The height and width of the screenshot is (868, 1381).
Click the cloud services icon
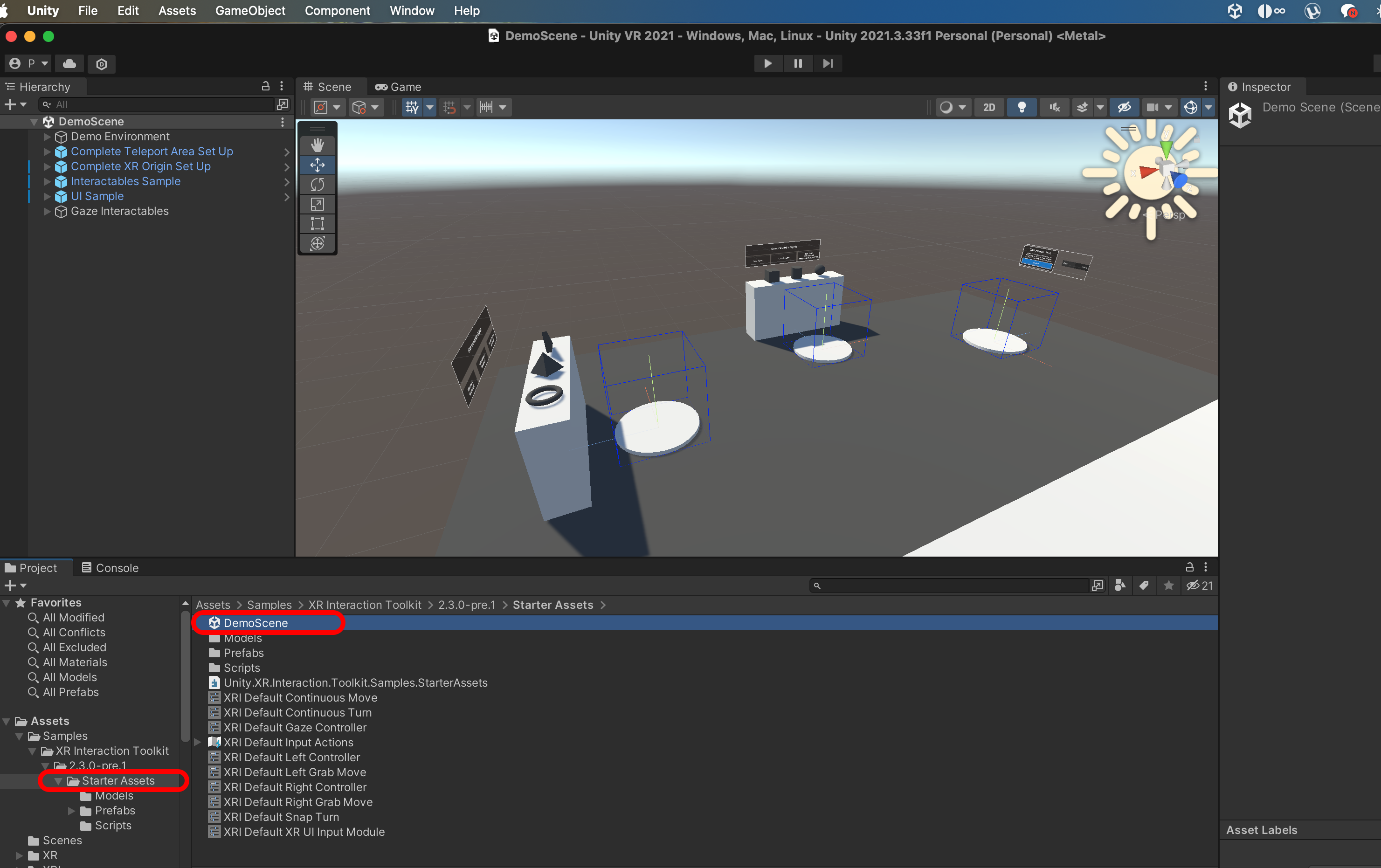[69, 63]
